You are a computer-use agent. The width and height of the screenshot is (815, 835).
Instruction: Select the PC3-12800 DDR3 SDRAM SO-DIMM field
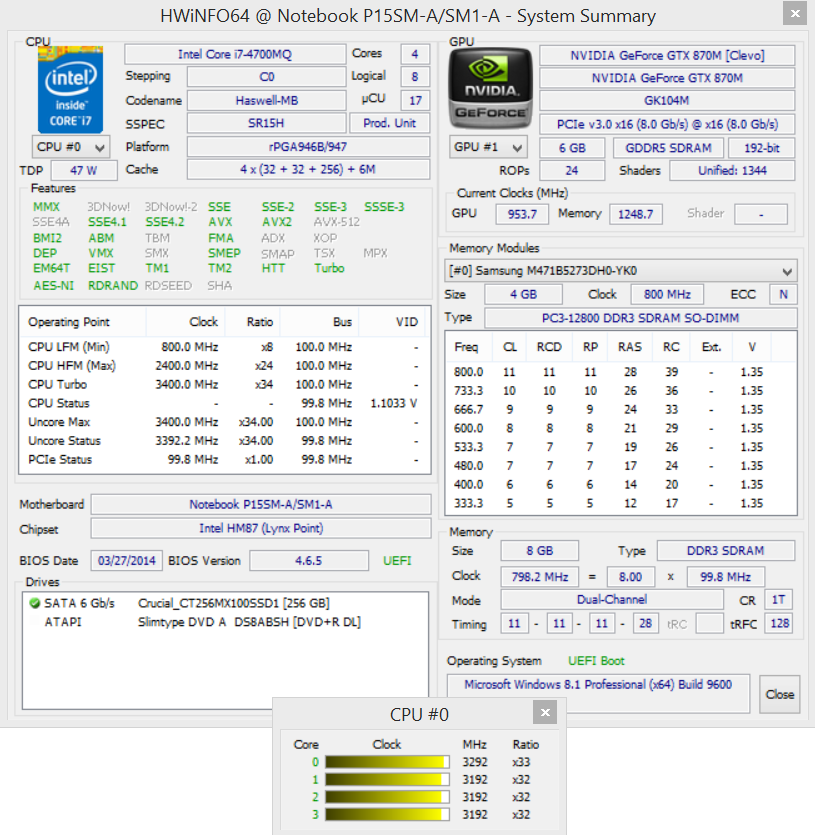click(x=641, y=318)
